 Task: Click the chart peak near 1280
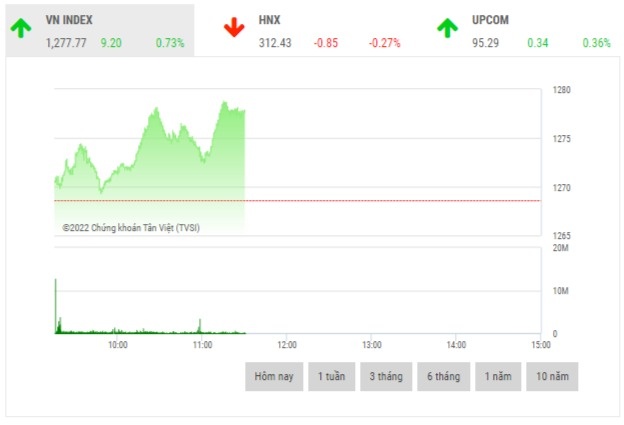pyautogui.click(x=224, y=102)
